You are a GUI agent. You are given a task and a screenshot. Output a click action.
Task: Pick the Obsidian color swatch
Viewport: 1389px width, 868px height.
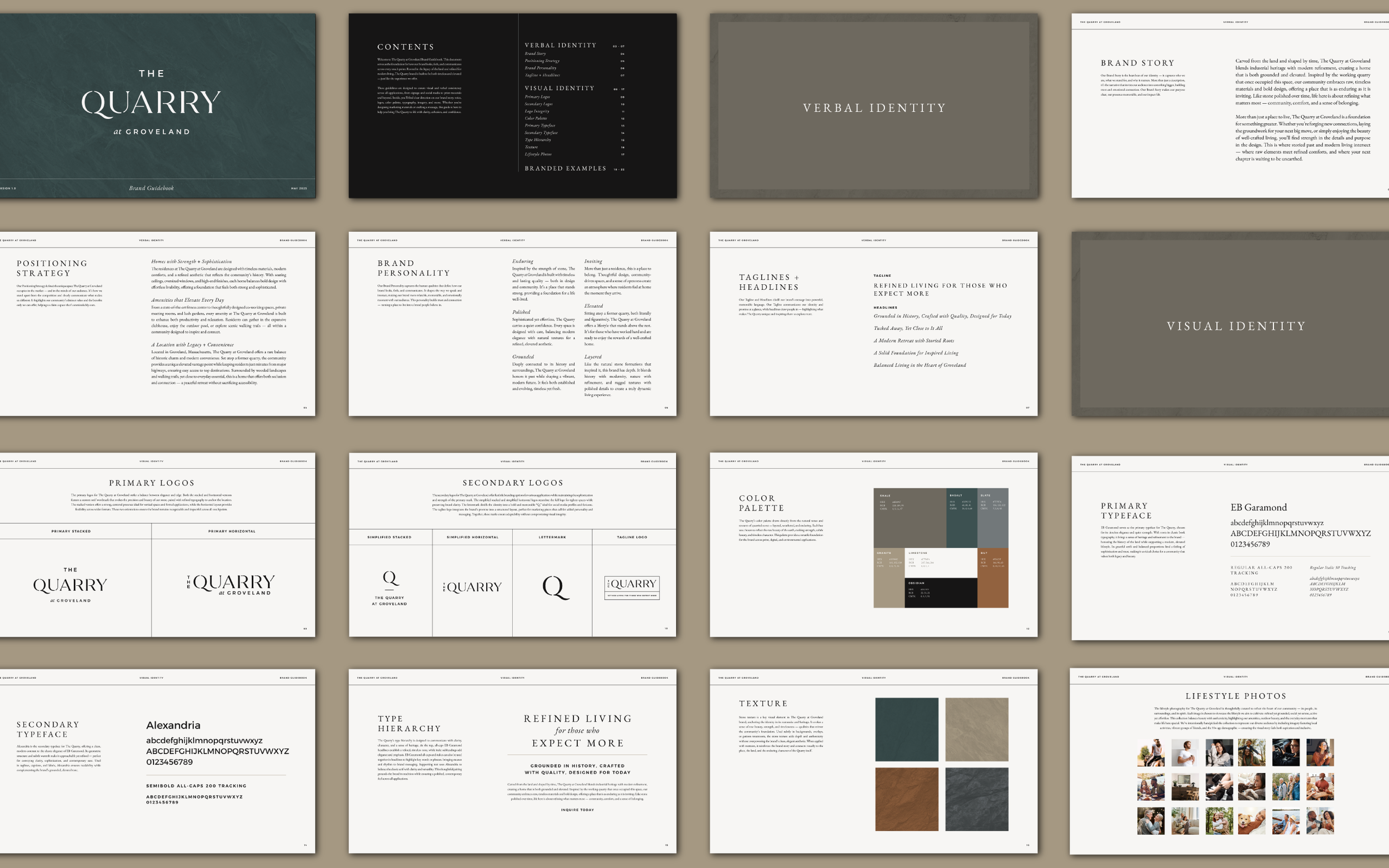pos(941,593)
